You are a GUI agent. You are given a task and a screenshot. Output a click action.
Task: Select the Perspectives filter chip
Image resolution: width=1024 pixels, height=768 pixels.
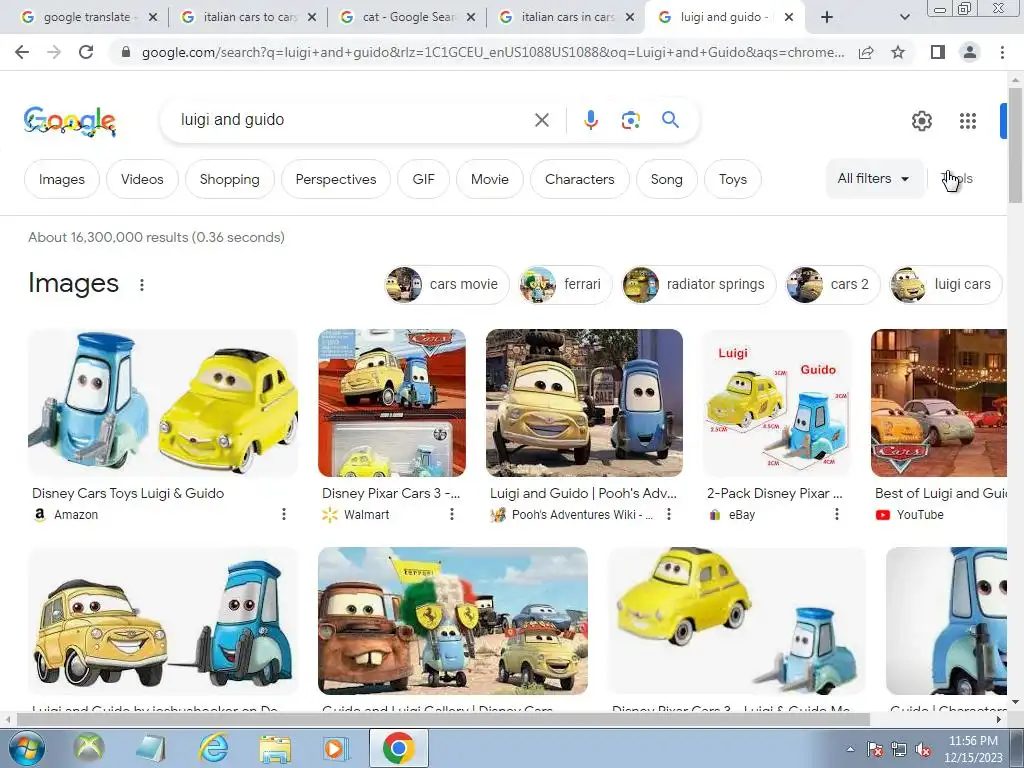[x=336, y=179]
